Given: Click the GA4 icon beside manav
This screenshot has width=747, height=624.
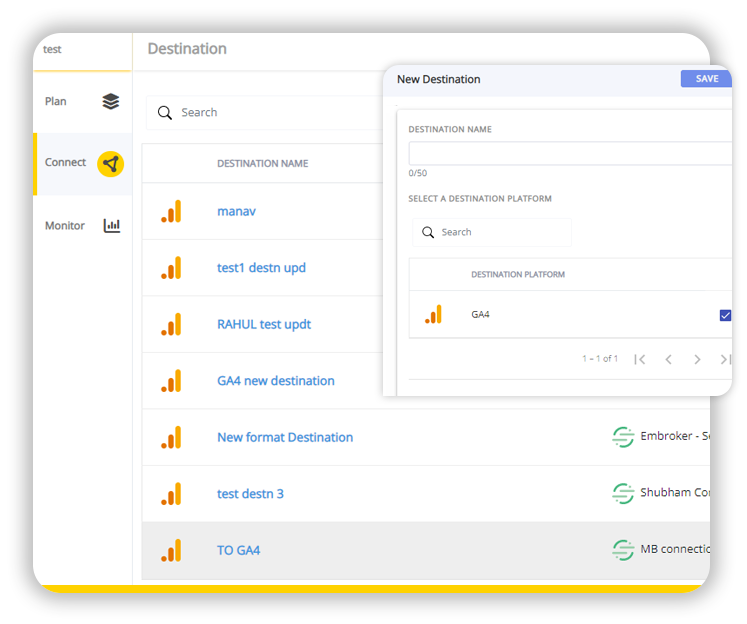Looking at the screenshot, I should pos(172,212).
